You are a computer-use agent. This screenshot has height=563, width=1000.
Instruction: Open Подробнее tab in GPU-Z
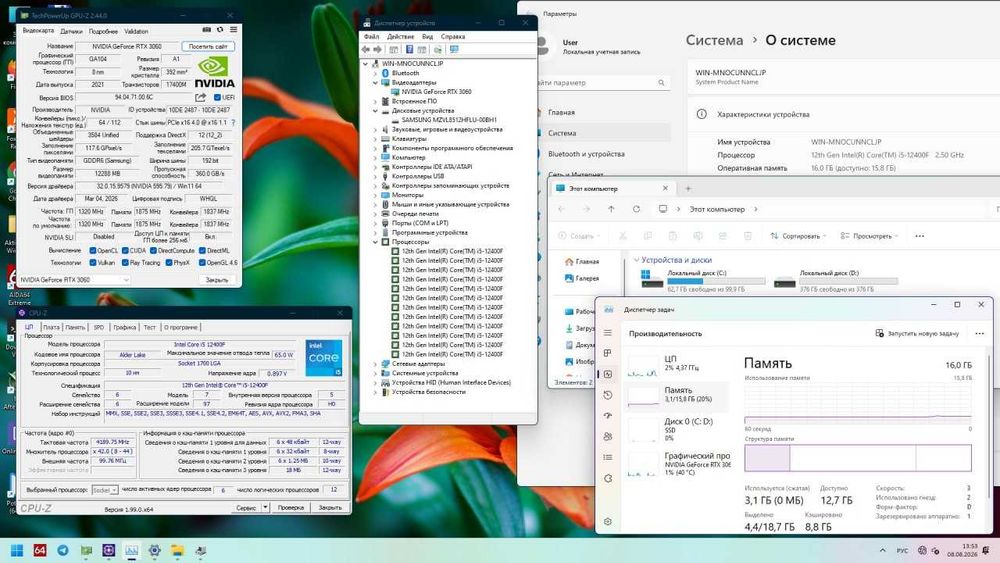click(103, 31)
